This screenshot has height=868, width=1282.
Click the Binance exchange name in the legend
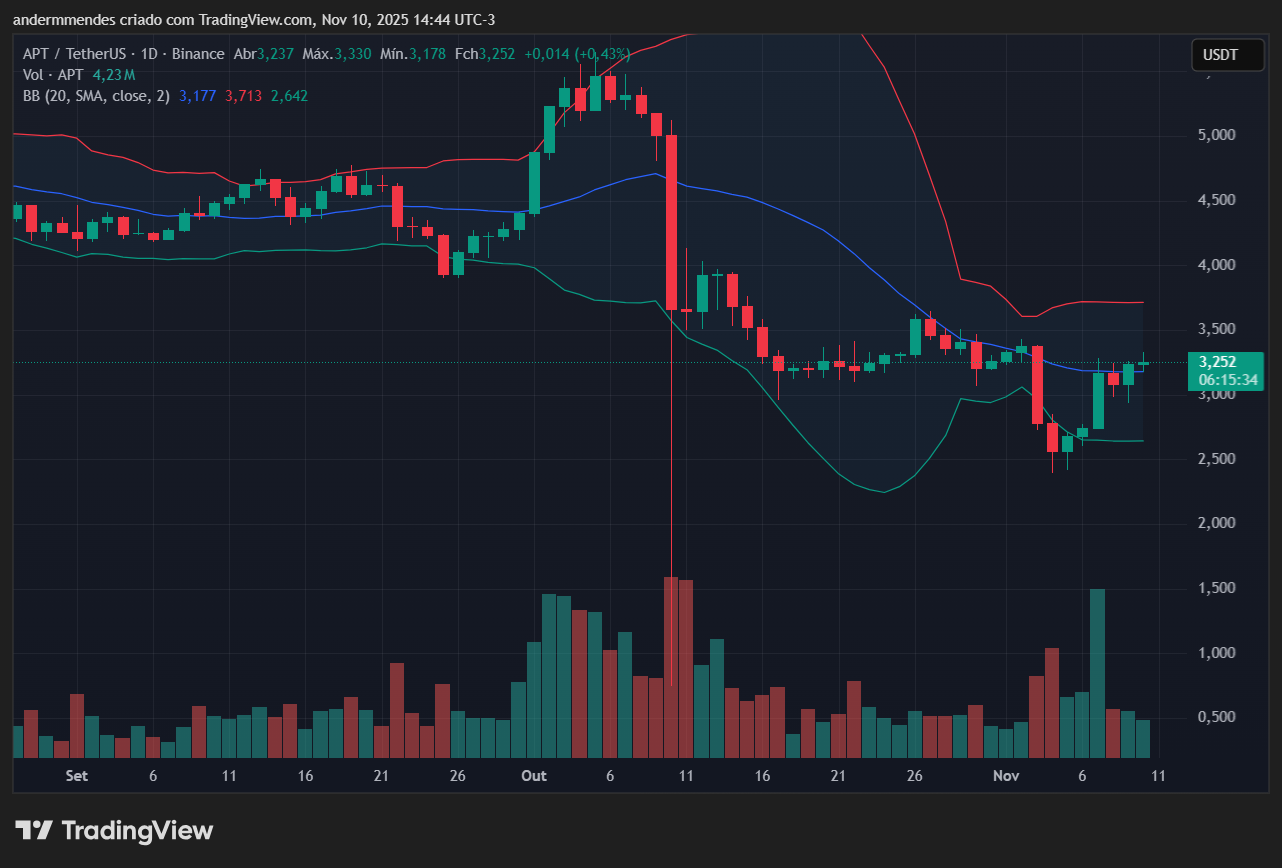click(199, 54)
